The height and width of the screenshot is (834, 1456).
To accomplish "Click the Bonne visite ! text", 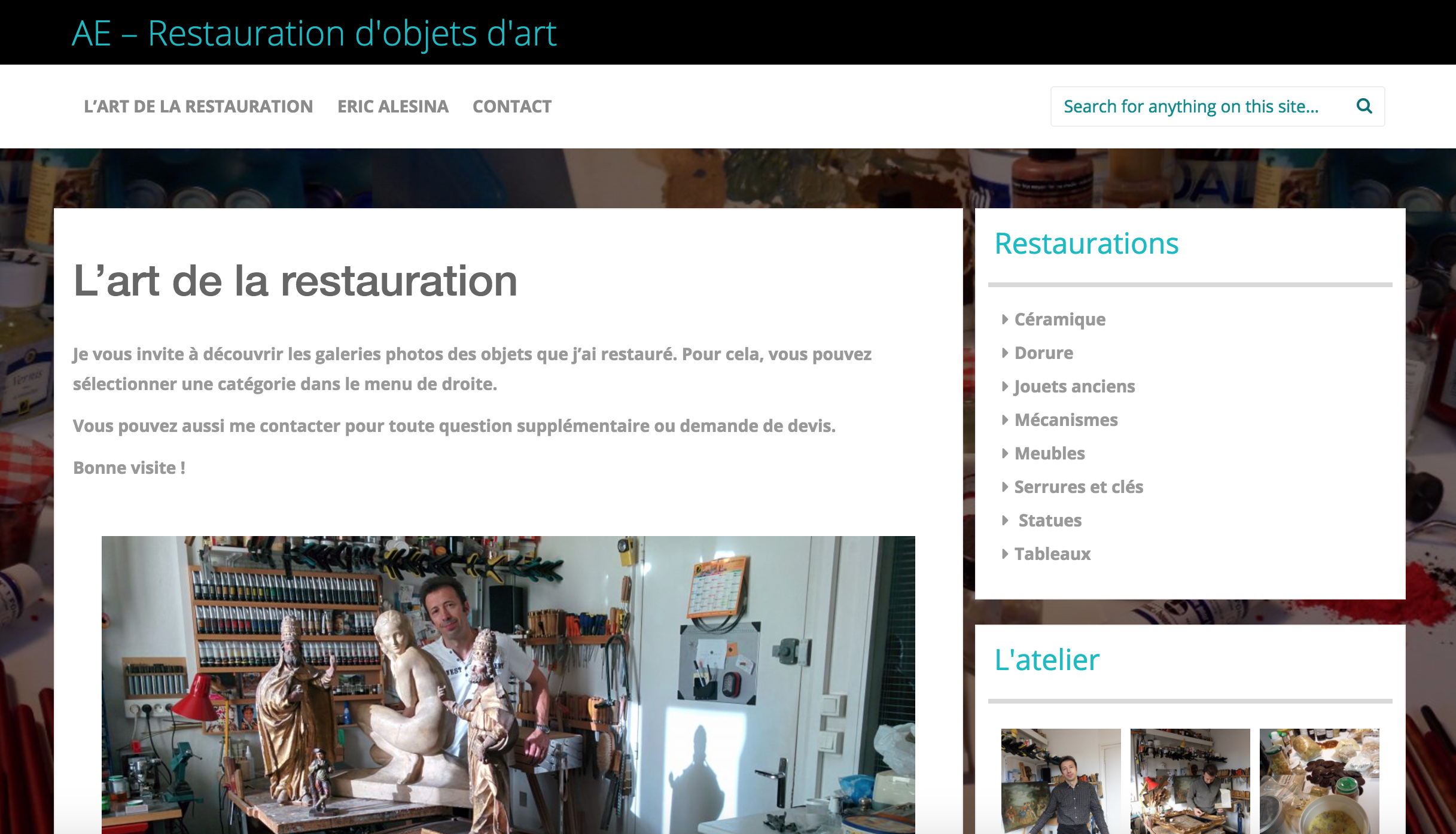I will [129, 468].
